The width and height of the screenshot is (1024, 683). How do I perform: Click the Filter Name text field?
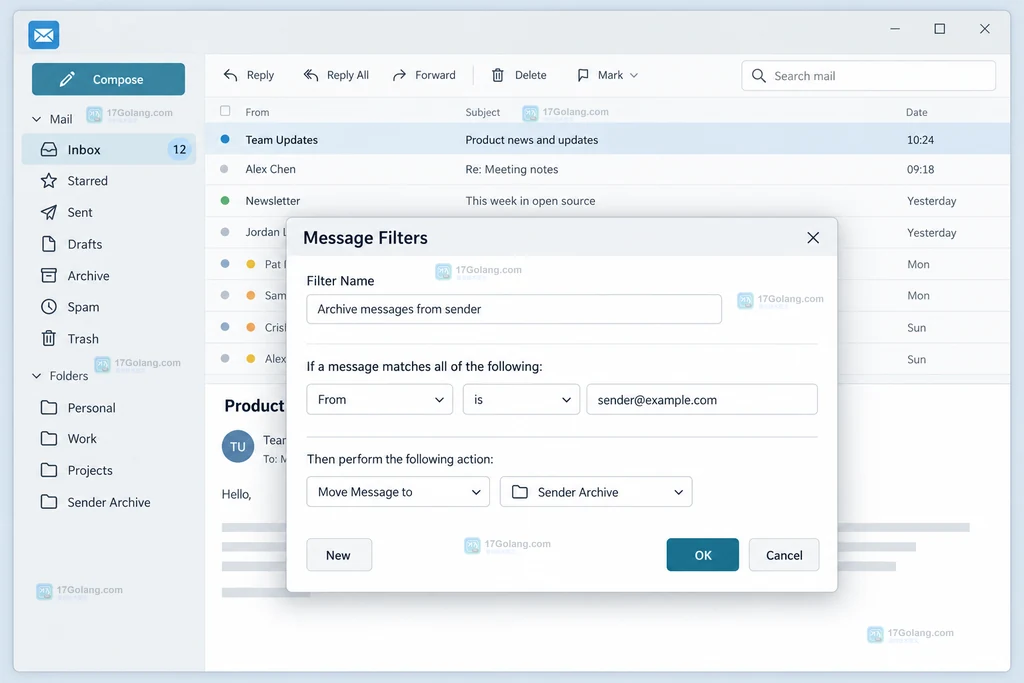514,309
